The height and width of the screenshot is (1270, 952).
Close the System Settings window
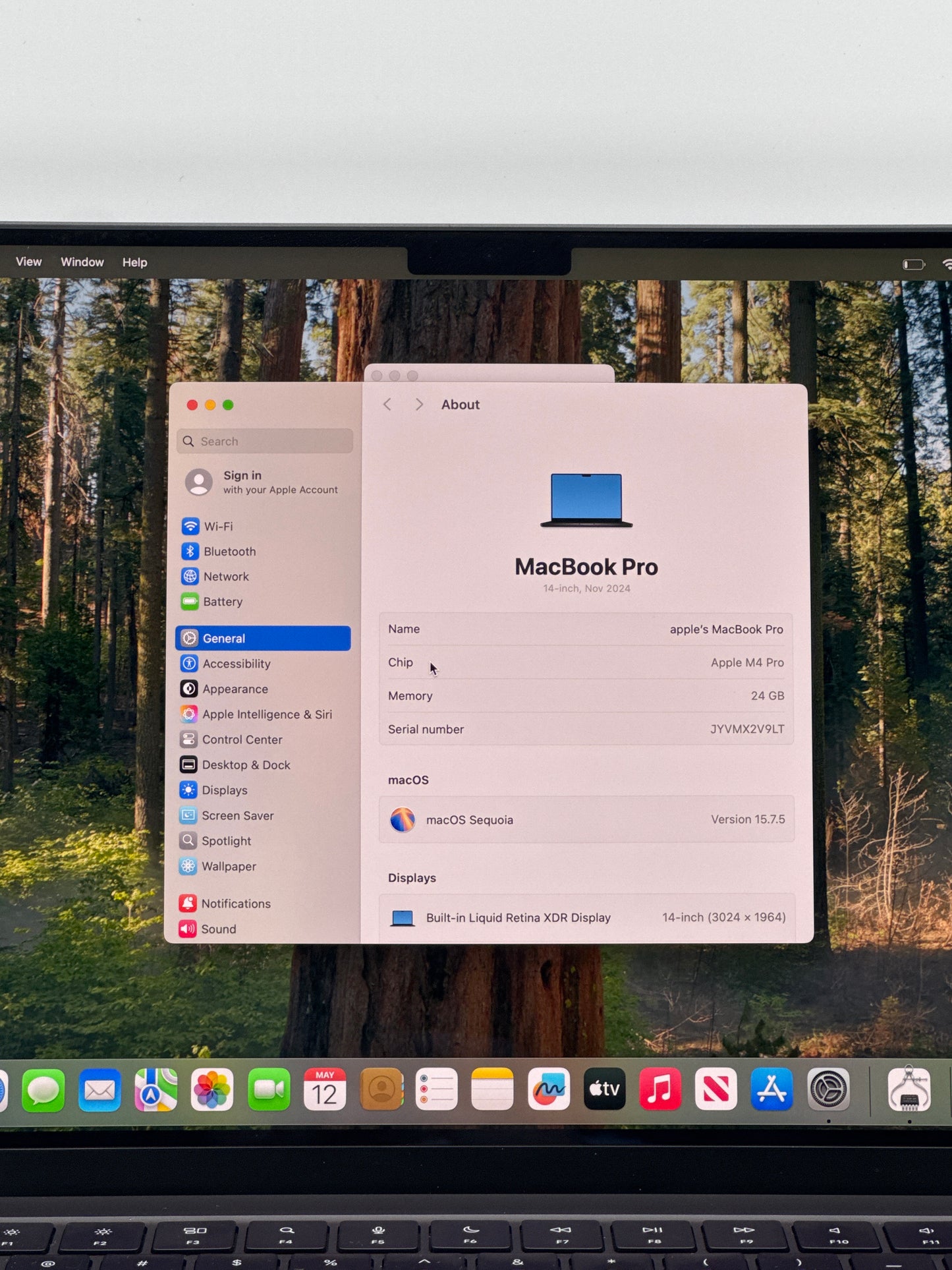tap(192, 405)
